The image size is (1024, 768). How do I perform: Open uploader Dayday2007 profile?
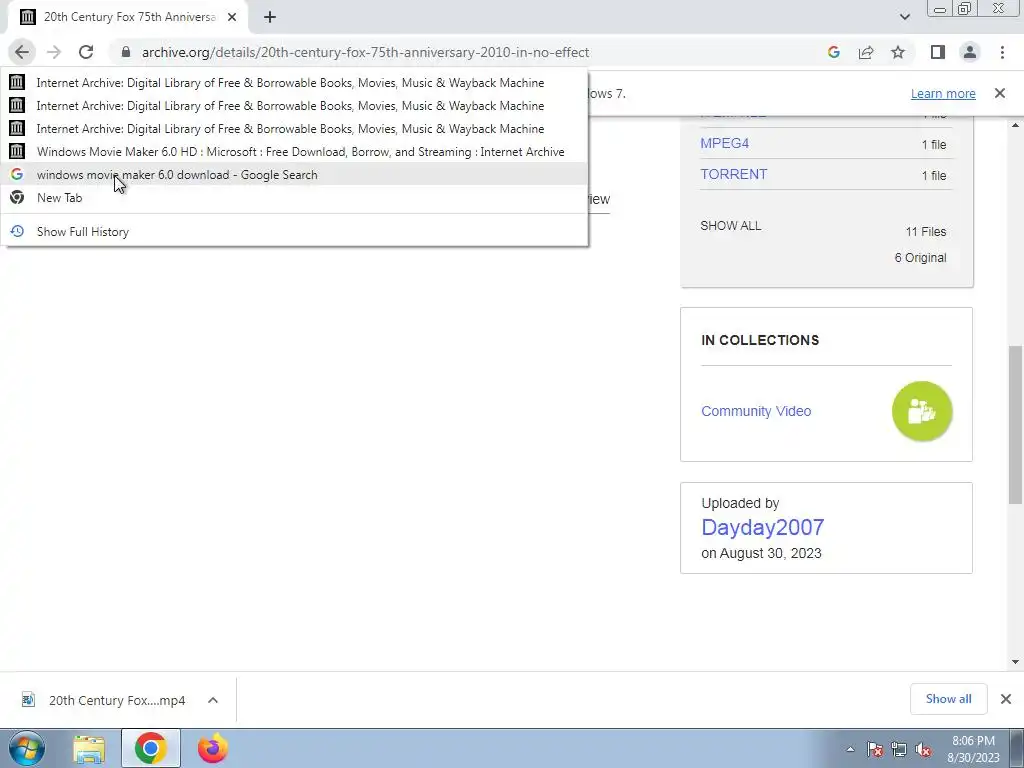[762, 527]
